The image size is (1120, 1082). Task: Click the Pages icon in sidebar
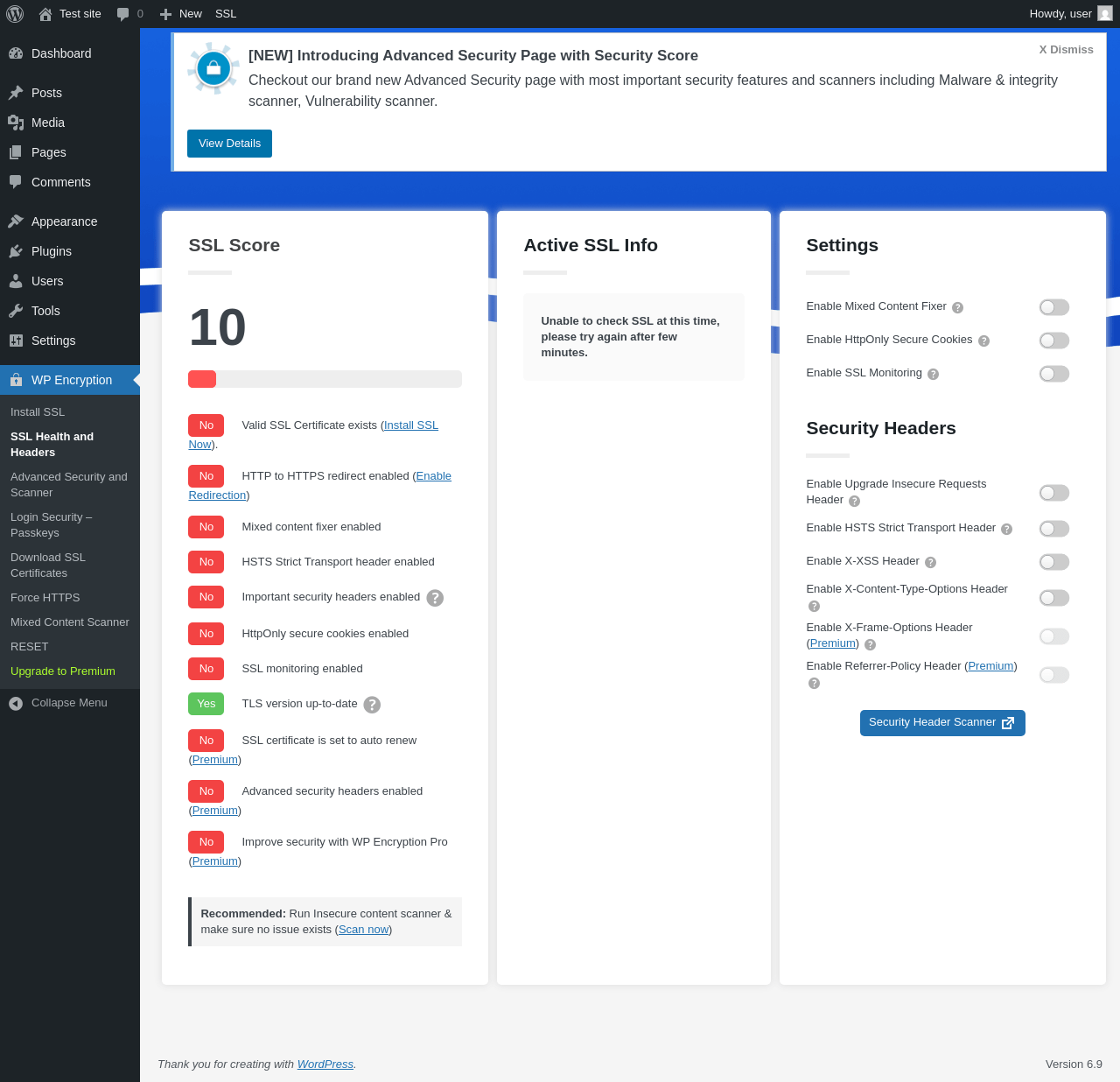click(x=16, y=152)
